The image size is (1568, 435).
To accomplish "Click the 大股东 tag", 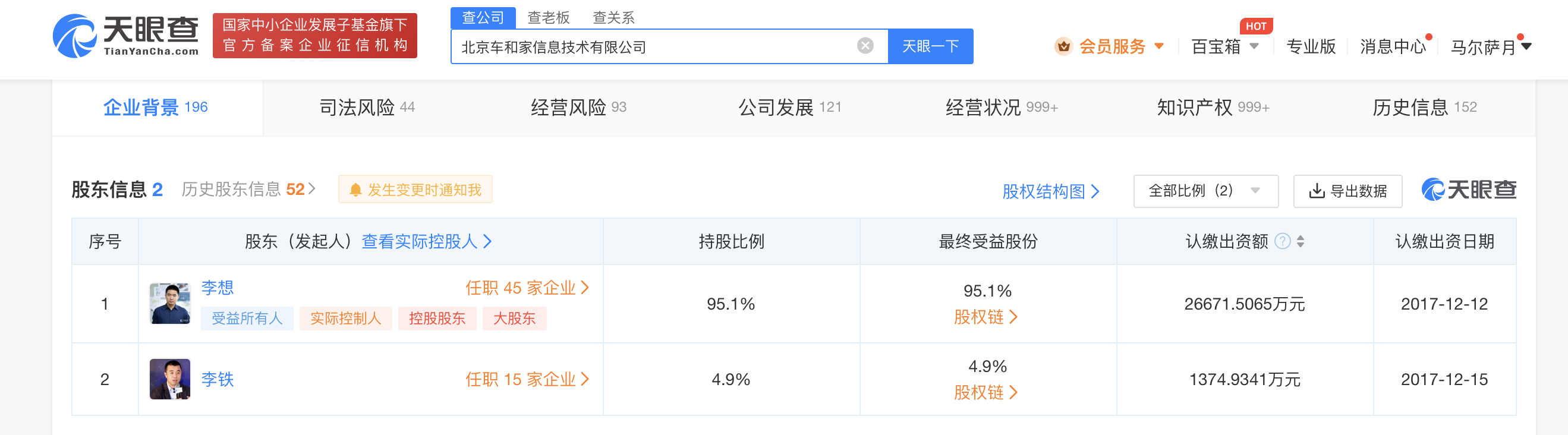I will coord(514,318).
